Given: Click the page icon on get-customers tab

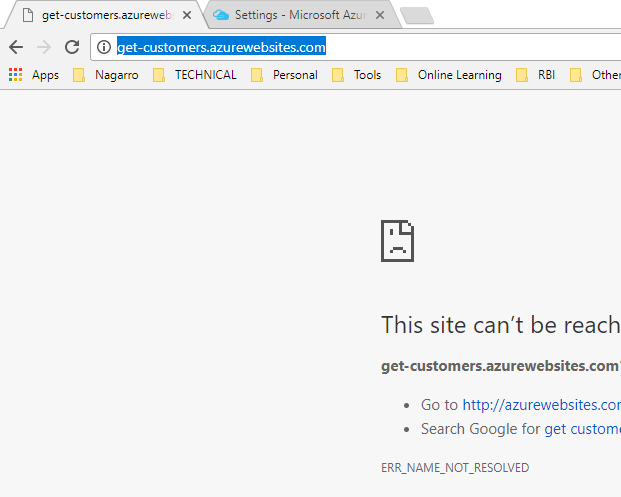Looking at the screenshot, I should (x=28, y=15).
